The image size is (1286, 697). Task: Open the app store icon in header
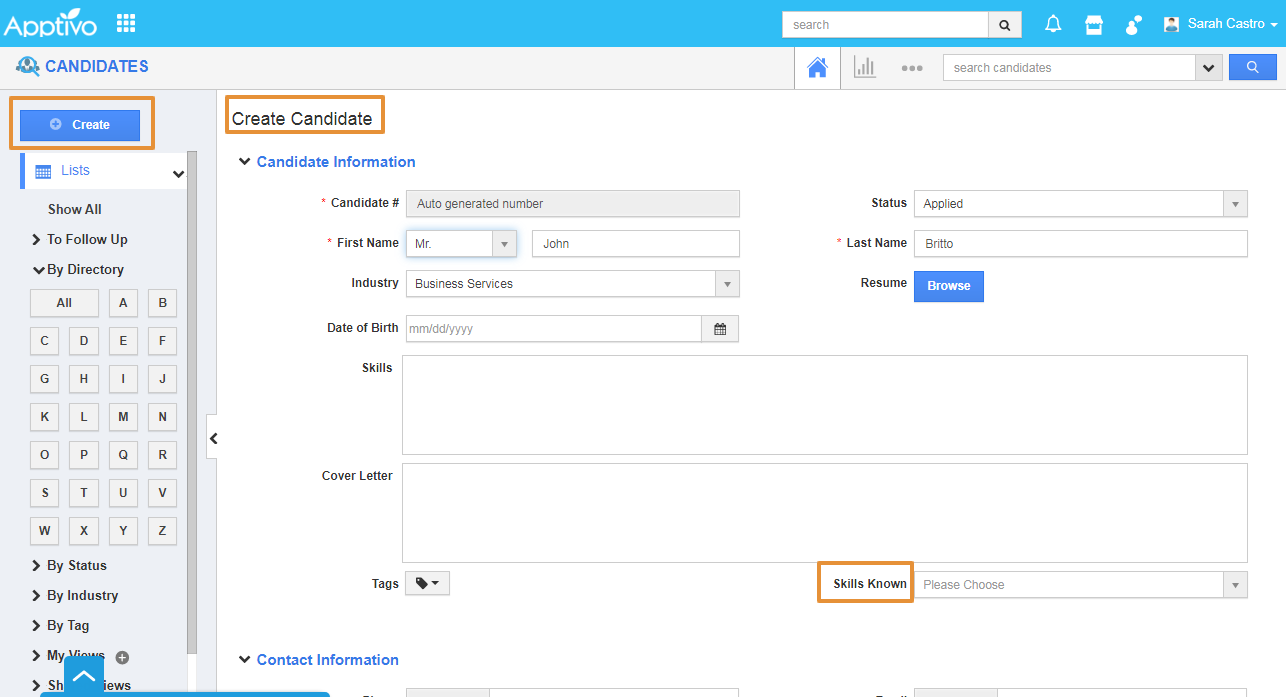pyautogui.click(x=1094, y=25)
